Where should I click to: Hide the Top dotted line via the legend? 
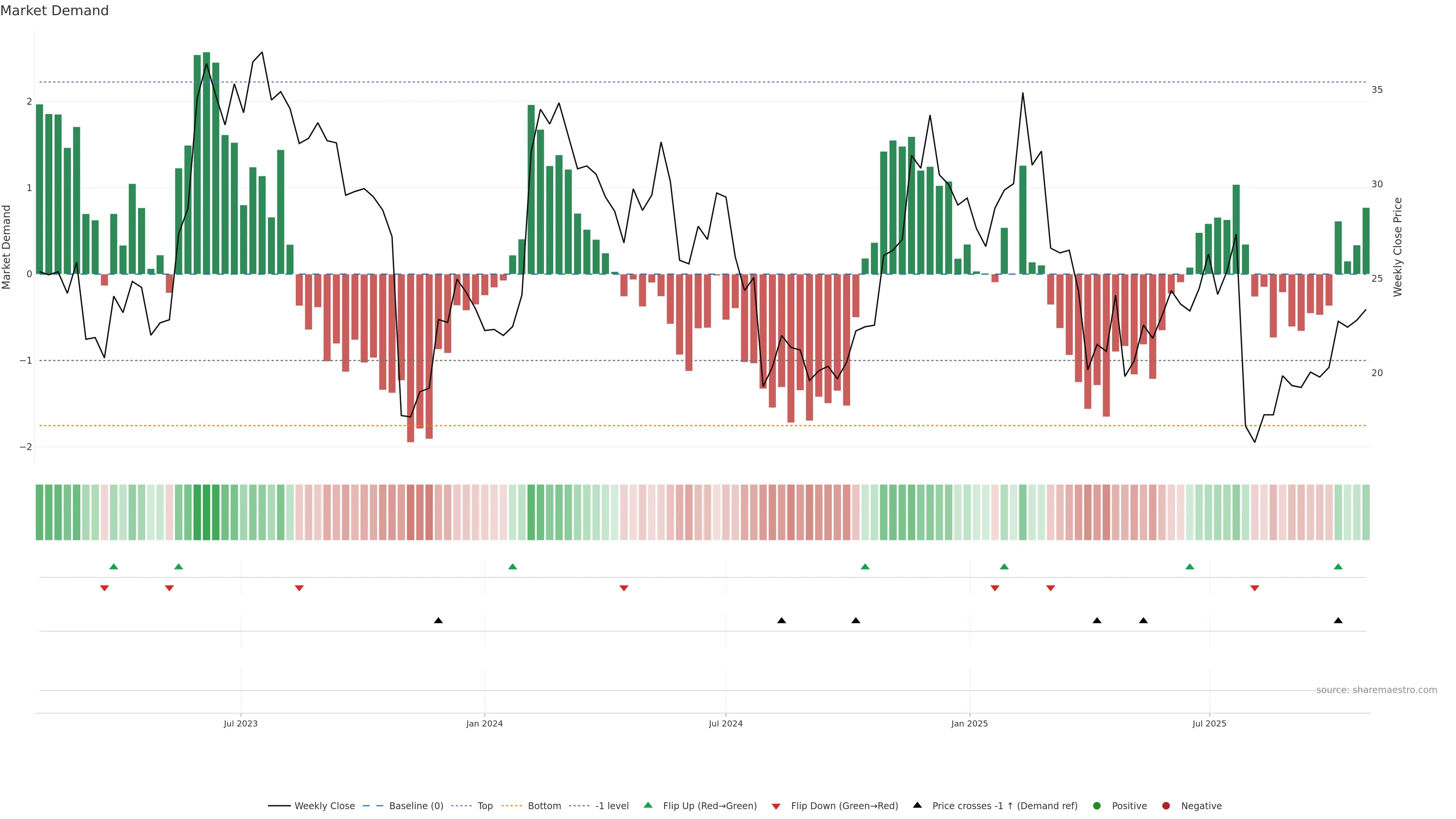pos(485,806)
